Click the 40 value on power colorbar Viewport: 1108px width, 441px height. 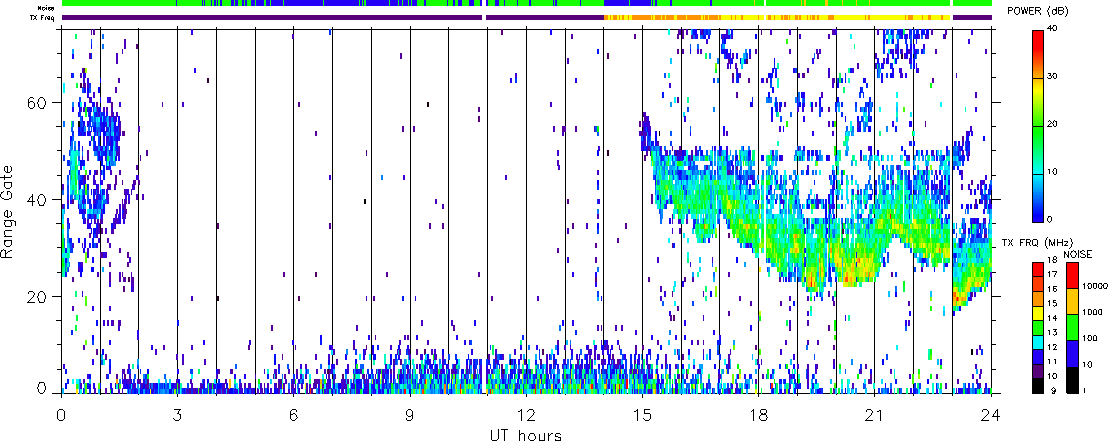(x=1051, y=29)
